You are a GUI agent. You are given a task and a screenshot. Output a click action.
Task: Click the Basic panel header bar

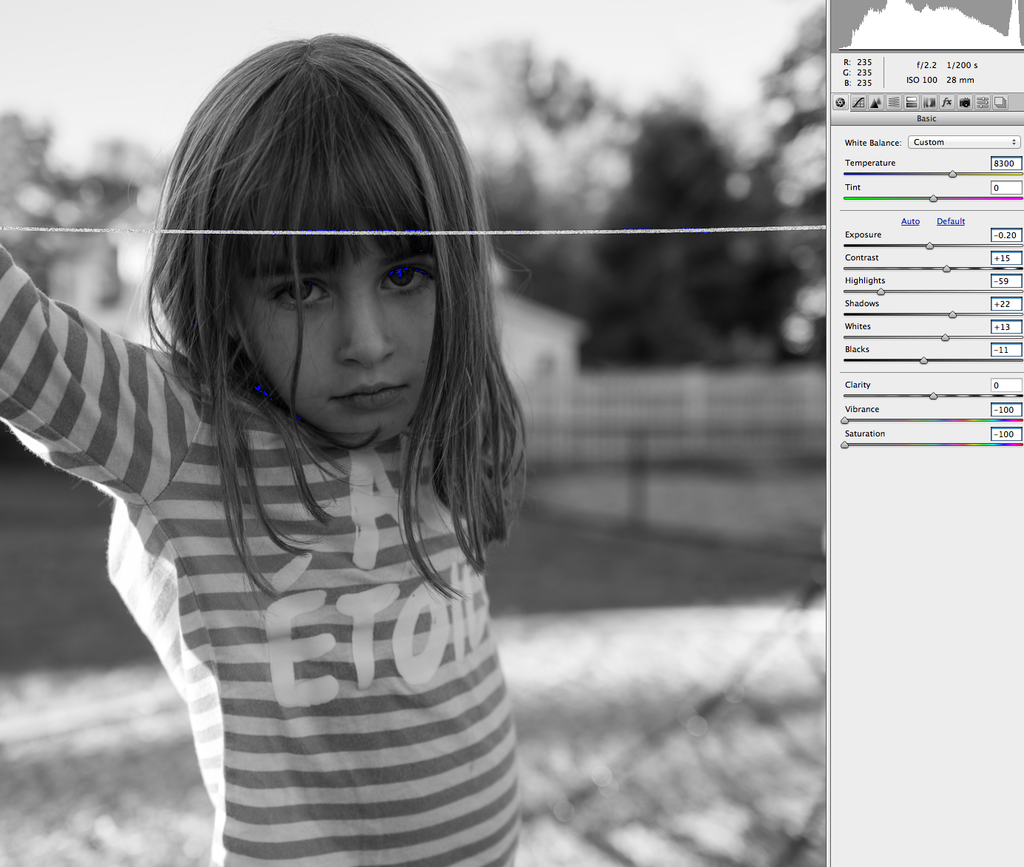coord(926,118)
